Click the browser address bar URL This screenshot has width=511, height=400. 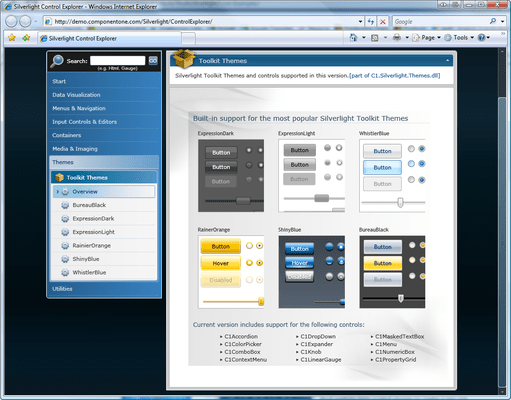(133, 22)
